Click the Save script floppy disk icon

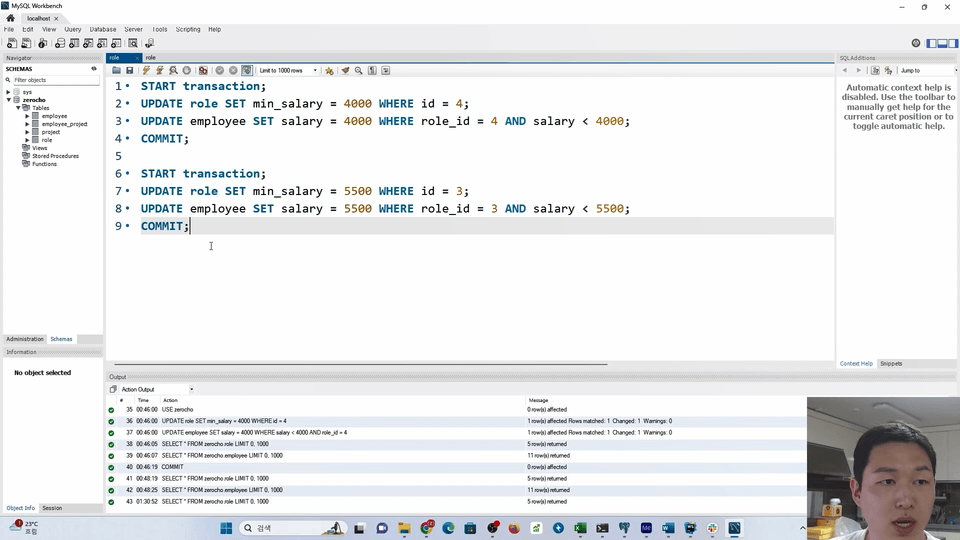tap(129, 71)
